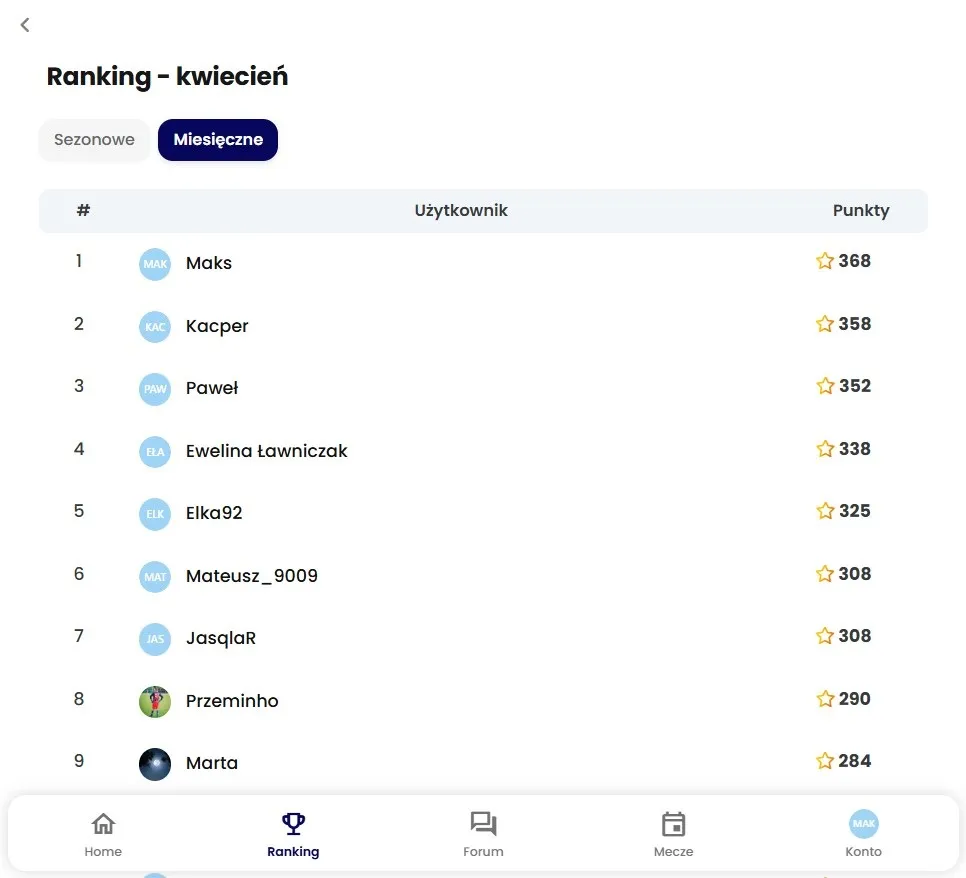966x878 pixels.
Task: Select the Ranking trophy icon
Action: click(x=293, y=824)
